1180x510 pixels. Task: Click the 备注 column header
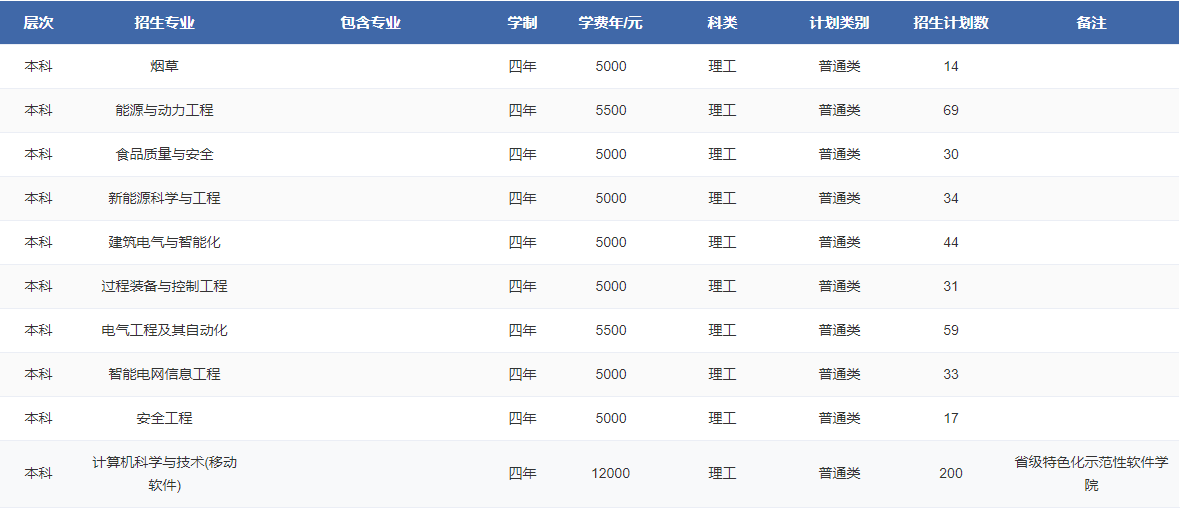tap(1091, 23)
